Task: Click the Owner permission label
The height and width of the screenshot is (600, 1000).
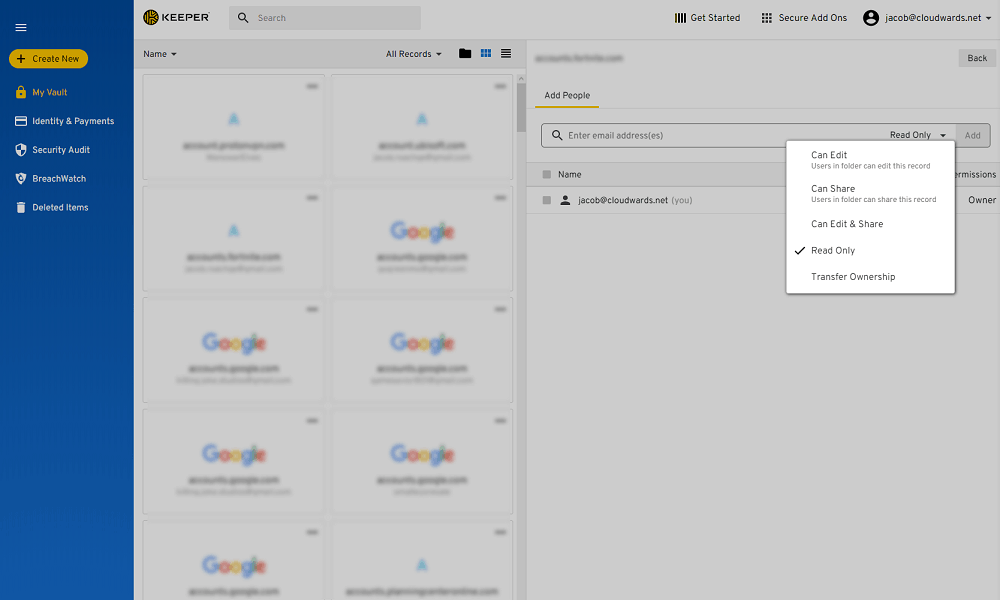Action: click(x=982, y=200)
